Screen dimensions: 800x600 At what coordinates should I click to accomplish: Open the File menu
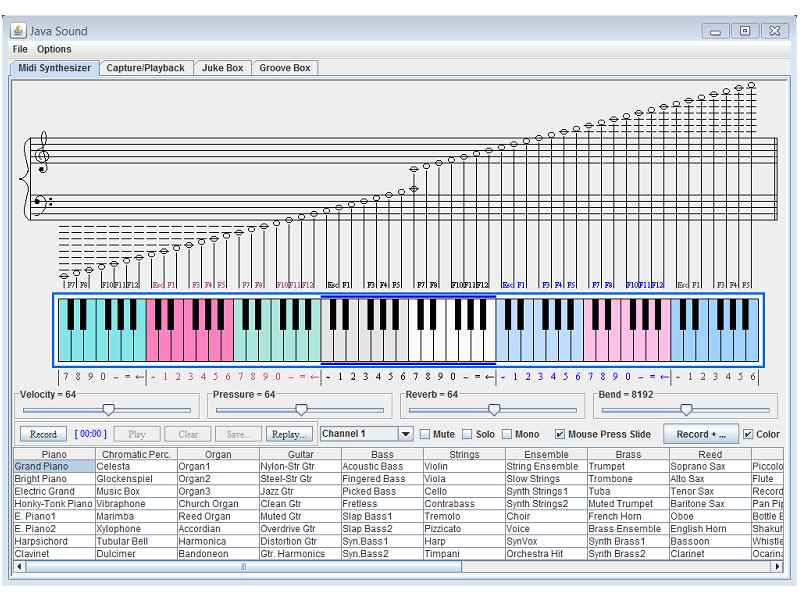(x=20, y=49)
